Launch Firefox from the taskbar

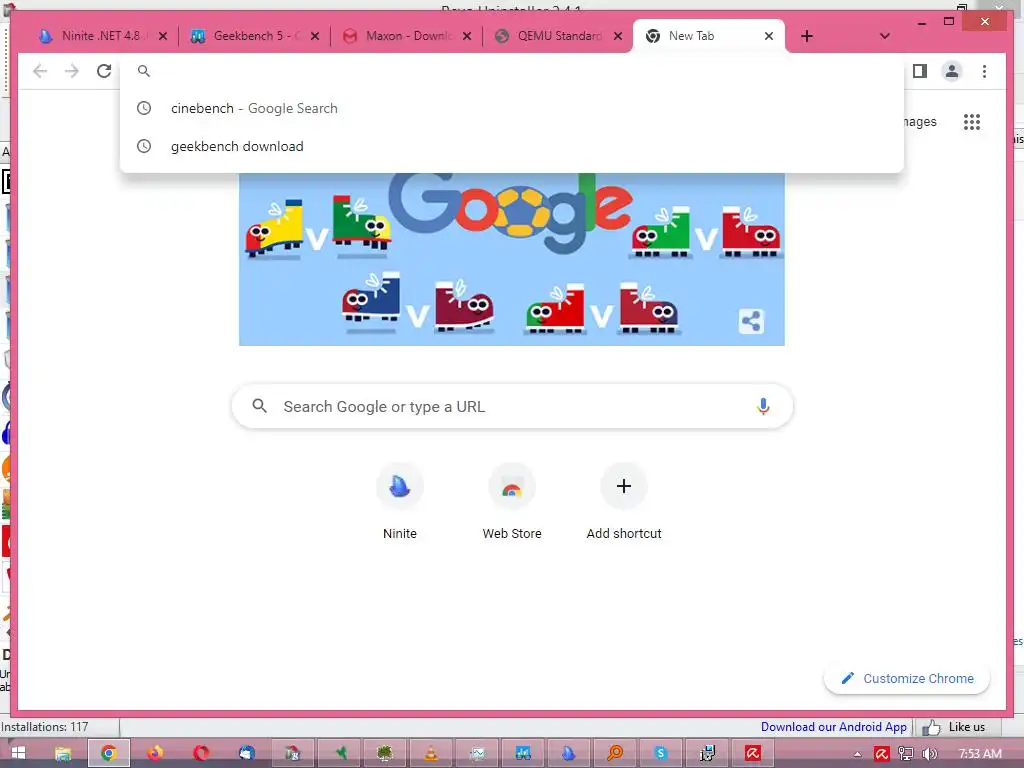coord(155,754)
